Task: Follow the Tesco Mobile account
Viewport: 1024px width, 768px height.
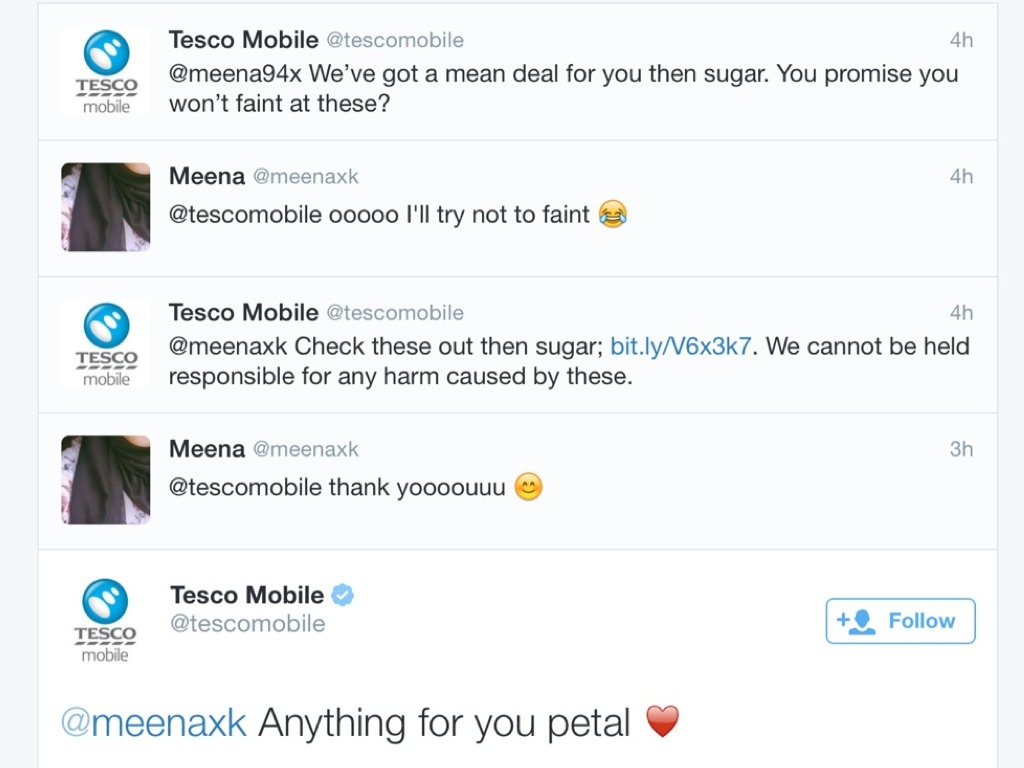Action: (x=900, y=621)
